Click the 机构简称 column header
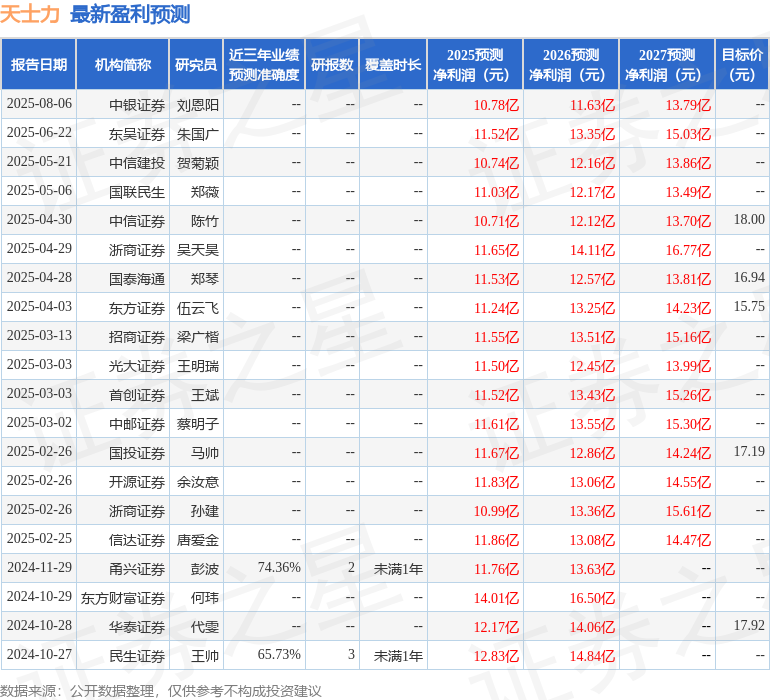Image resolution: width=770 pixels, height=700 pixels. [x=123, y=64]
